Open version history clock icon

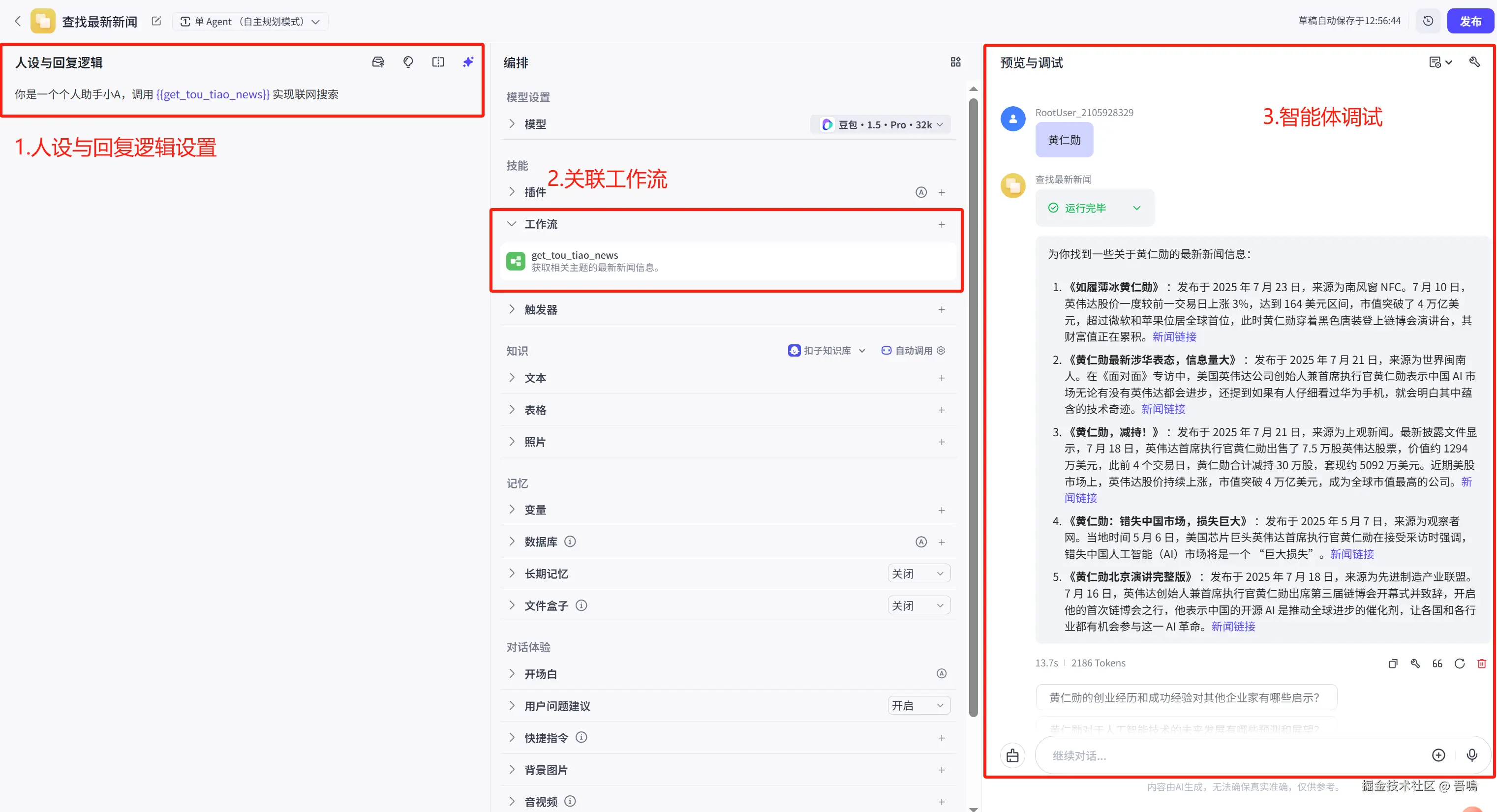tap(1428, 22)
